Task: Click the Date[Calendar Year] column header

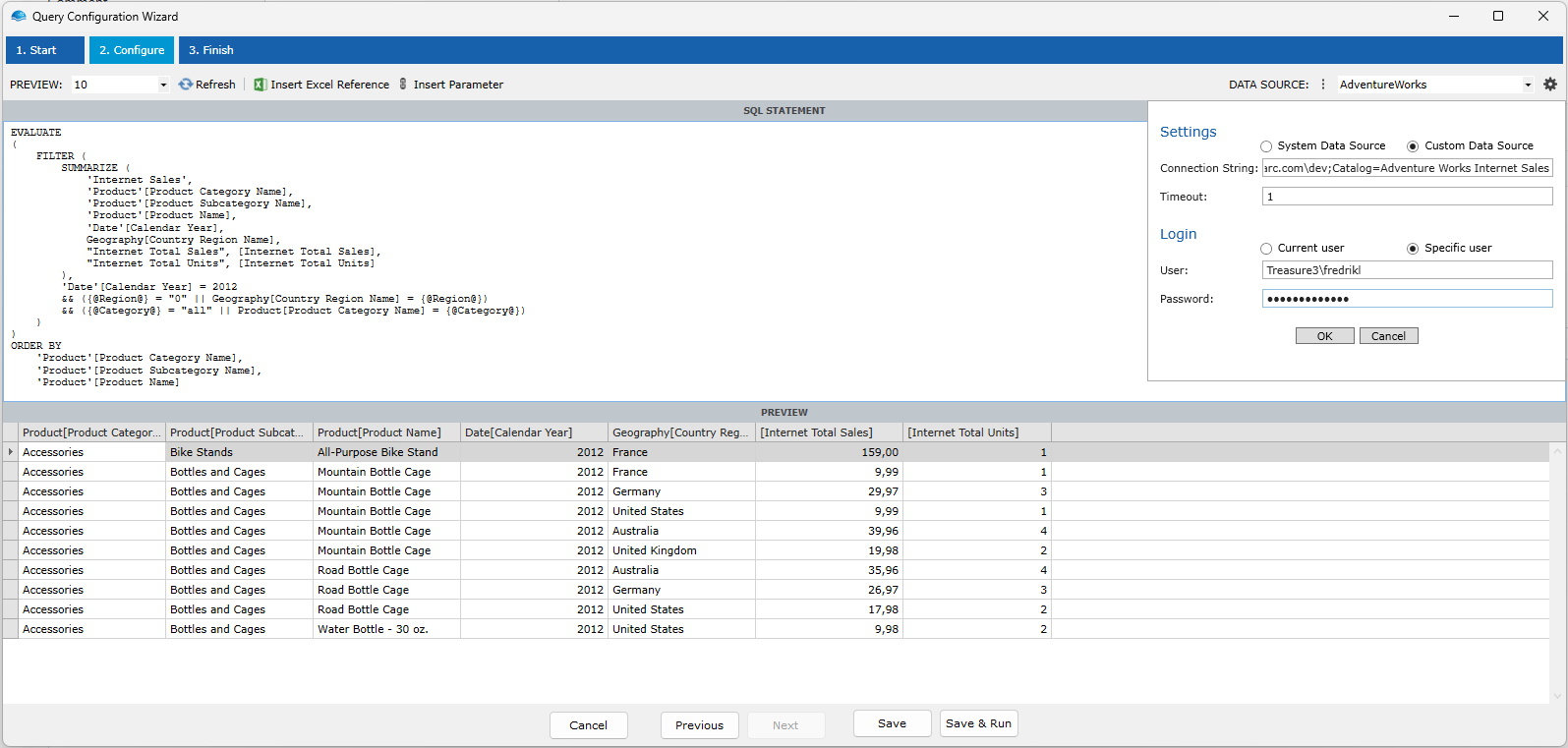Action: [x=535, y=432]
